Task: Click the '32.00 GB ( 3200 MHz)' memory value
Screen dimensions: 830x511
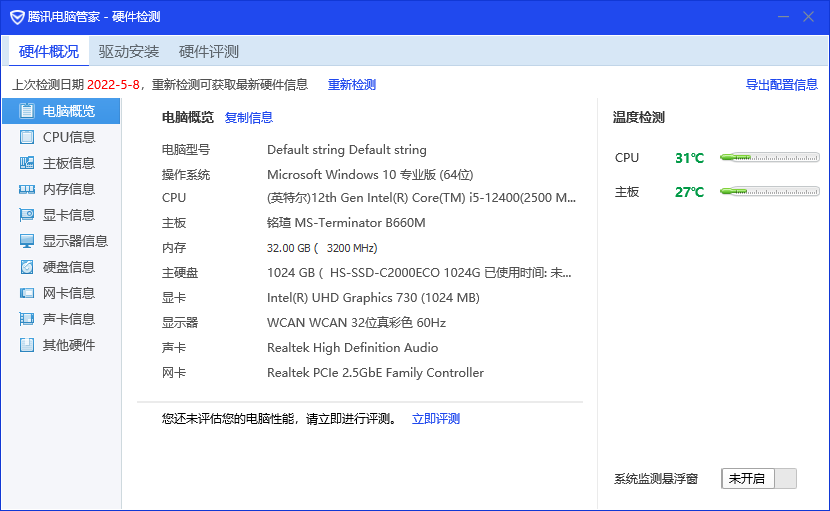Action: click(322, 248)
